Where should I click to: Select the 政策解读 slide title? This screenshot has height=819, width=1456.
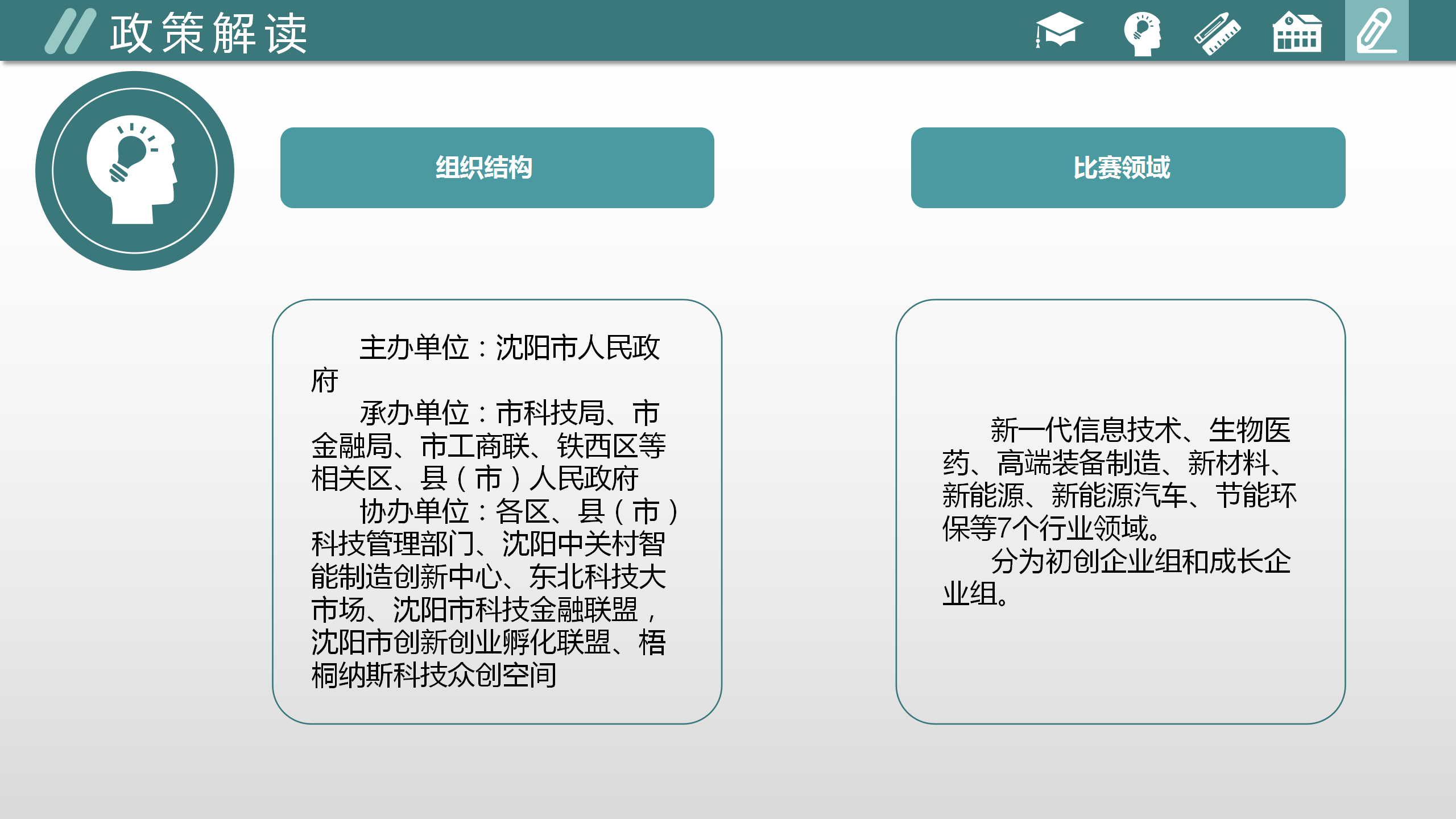pyautogui.click(x=209, y=33)
